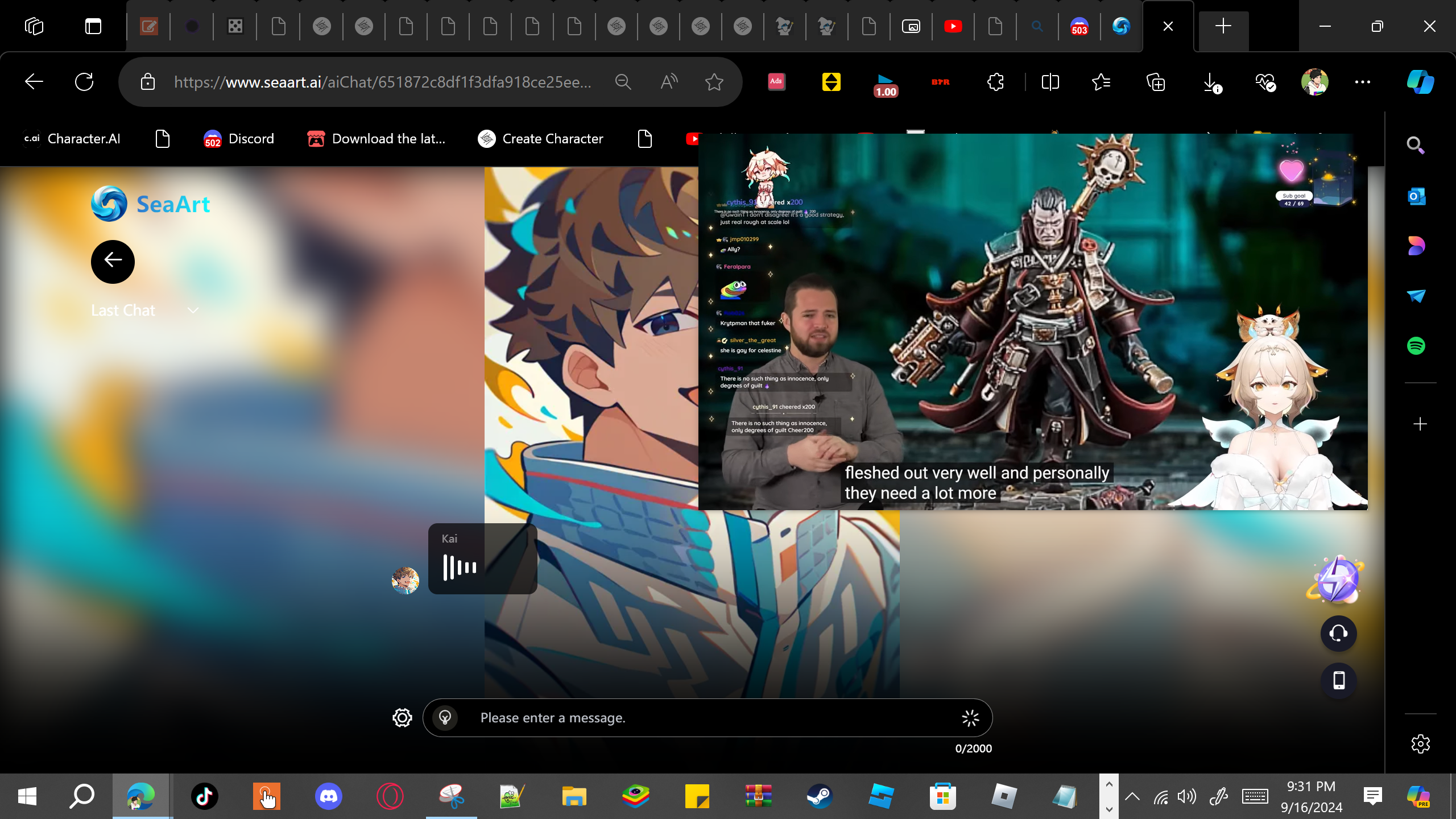Open Telegram in the Edge sidebar
Screen dimensions: 1456x819
[1416, 296]
